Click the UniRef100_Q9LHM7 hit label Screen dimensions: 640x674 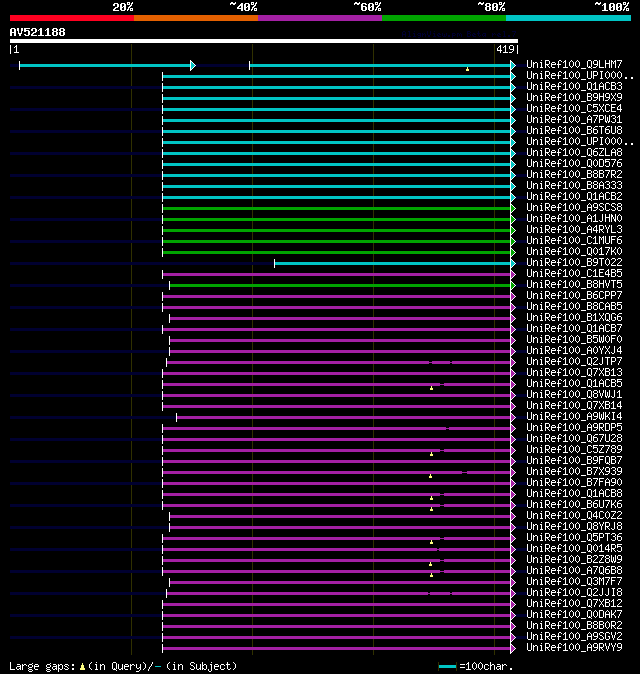point(574,64)
